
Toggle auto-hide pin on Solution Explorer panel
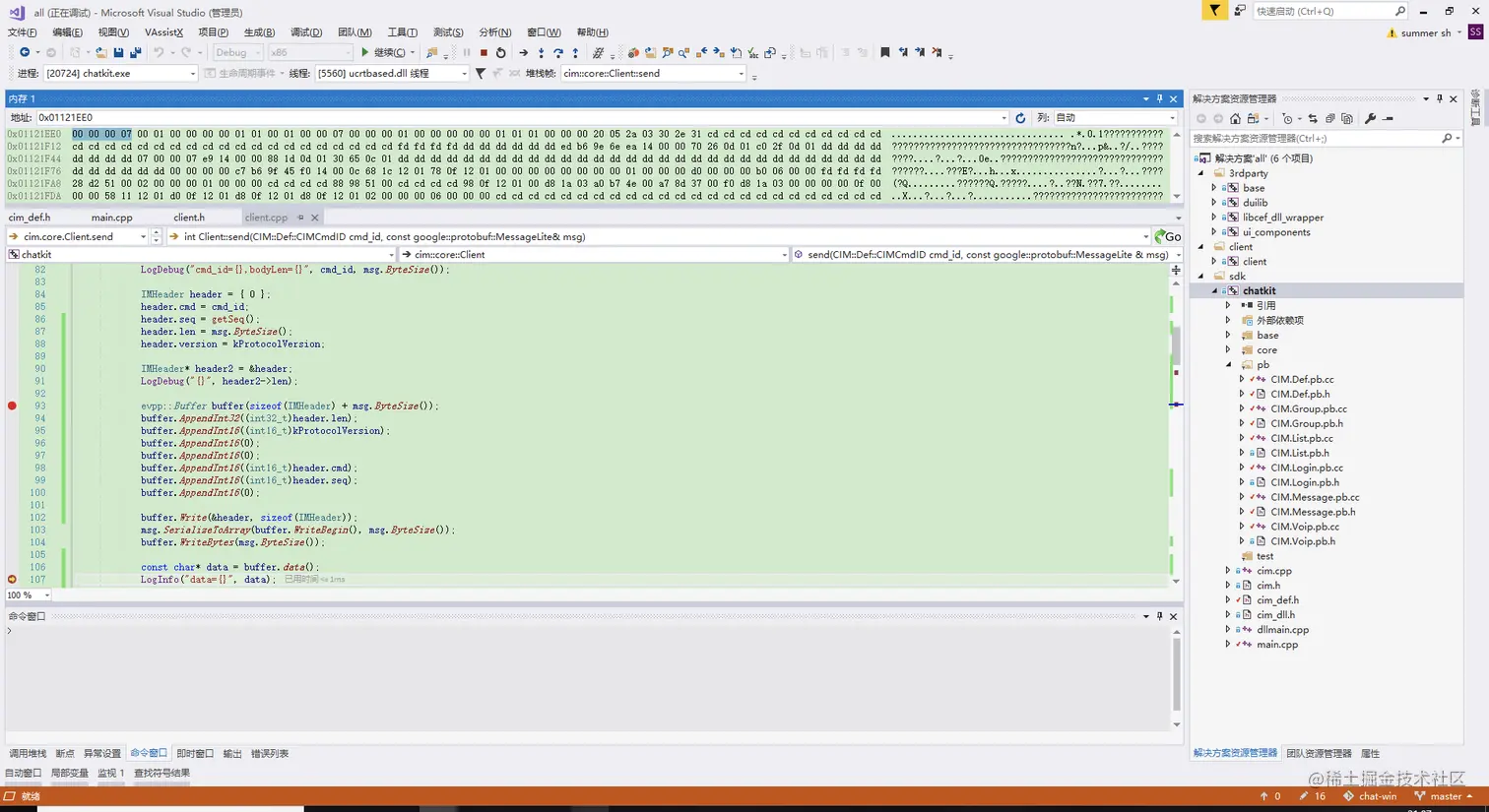pyautogui.click(x=1439, y=98)
